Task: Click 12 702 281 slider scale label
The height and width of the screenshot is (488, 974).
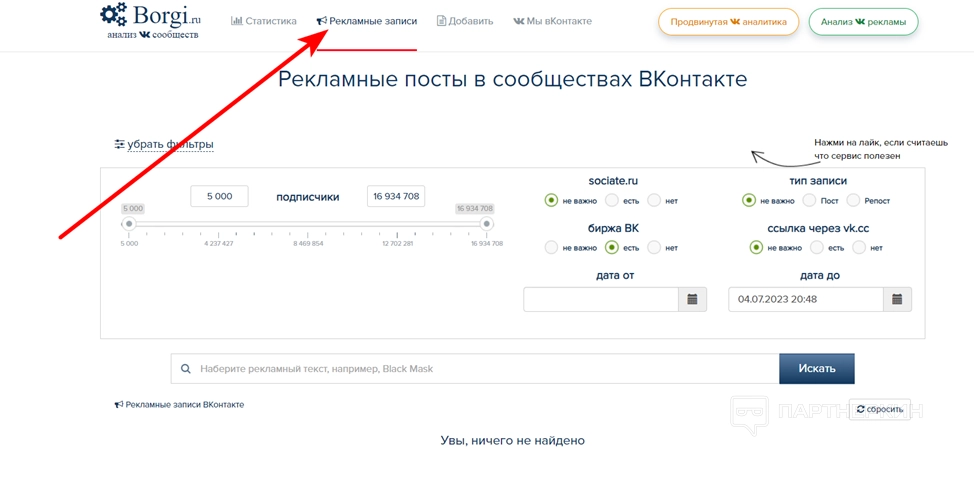Action: pyautogui.click(x=398, y=243)
